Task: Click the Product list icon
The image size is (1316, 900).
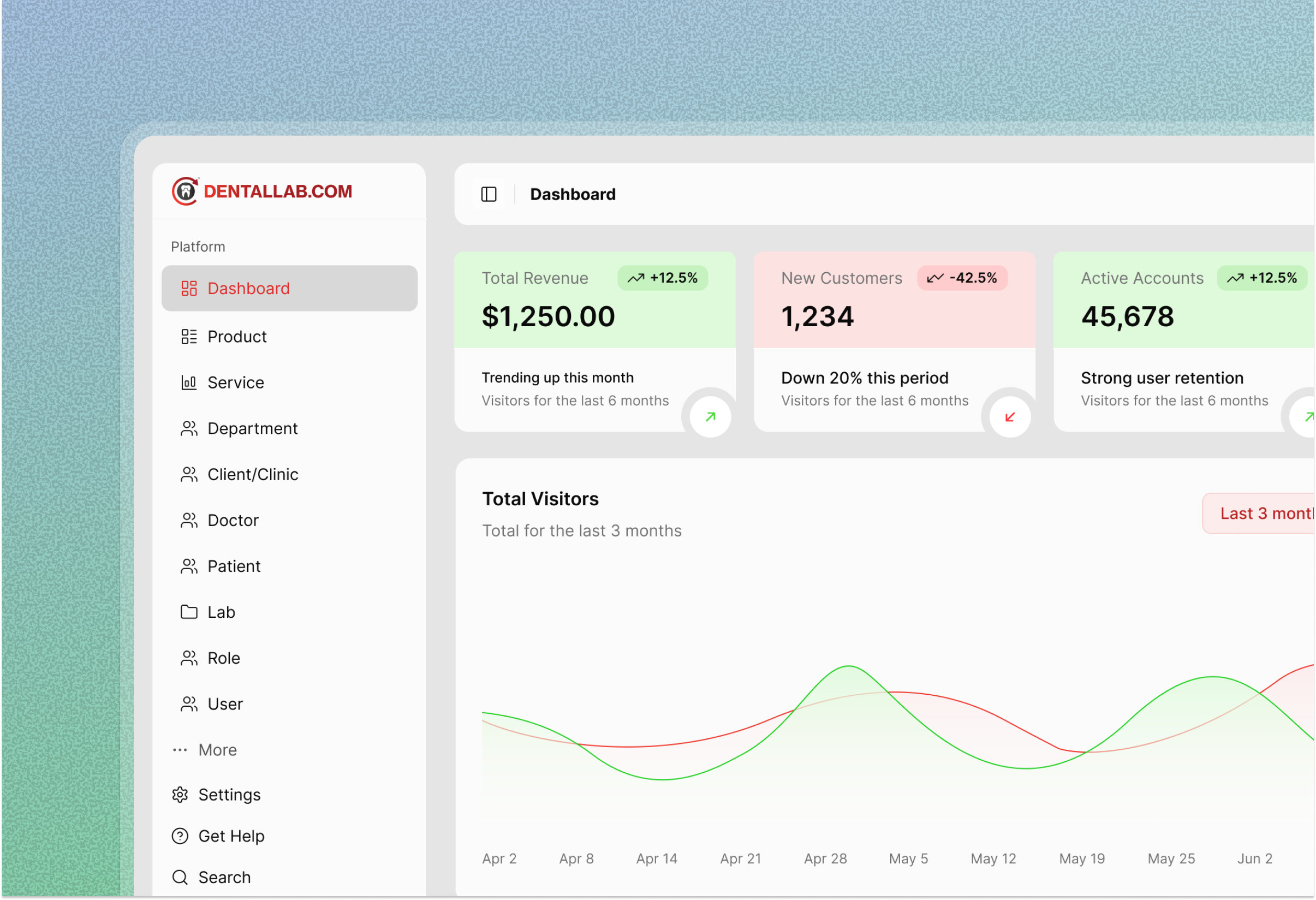Action: (x=189, y=336)
